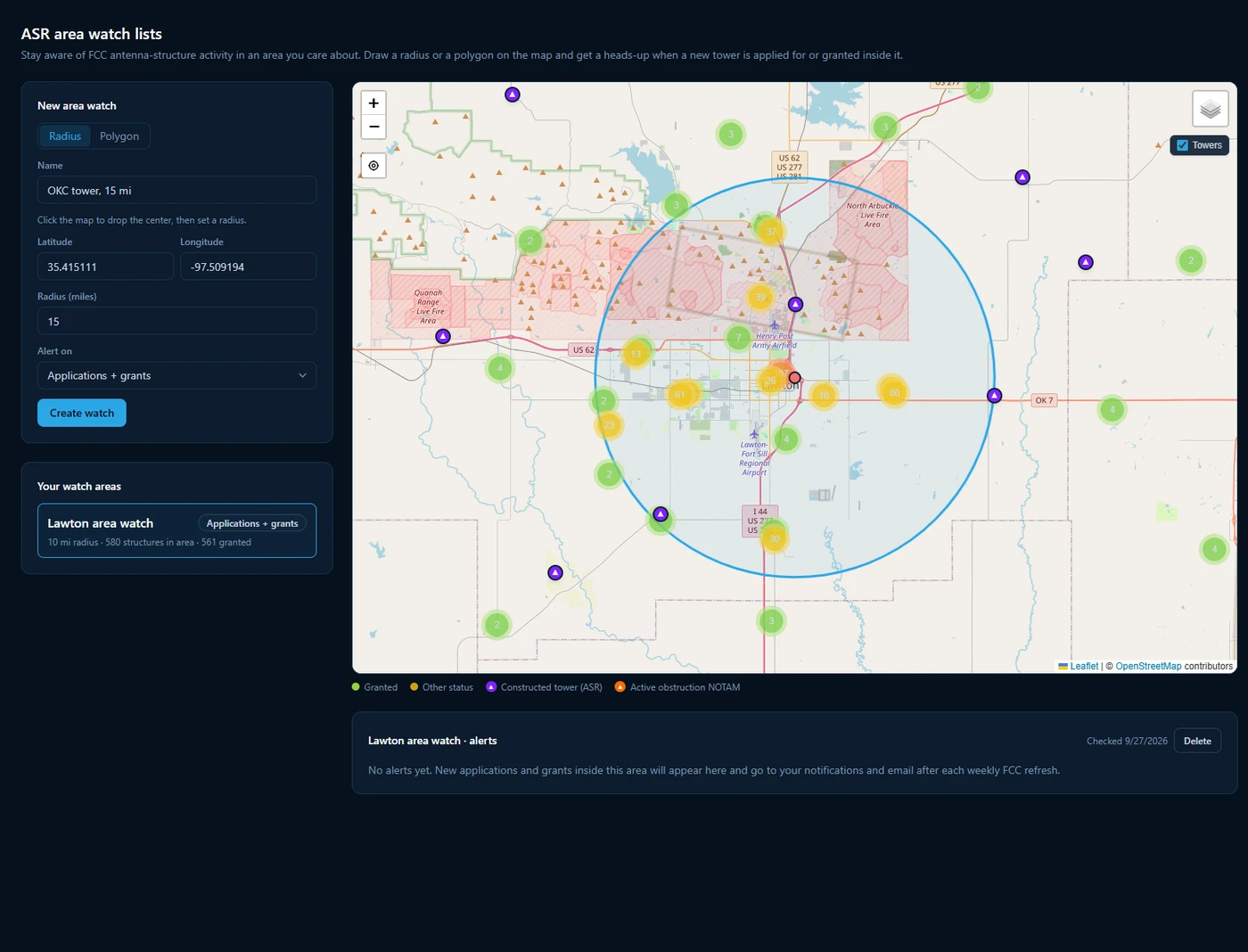Open the cluster marker labeled 37
The width and height of the screenshot is (1248, 952).
[x=771, y=232]
